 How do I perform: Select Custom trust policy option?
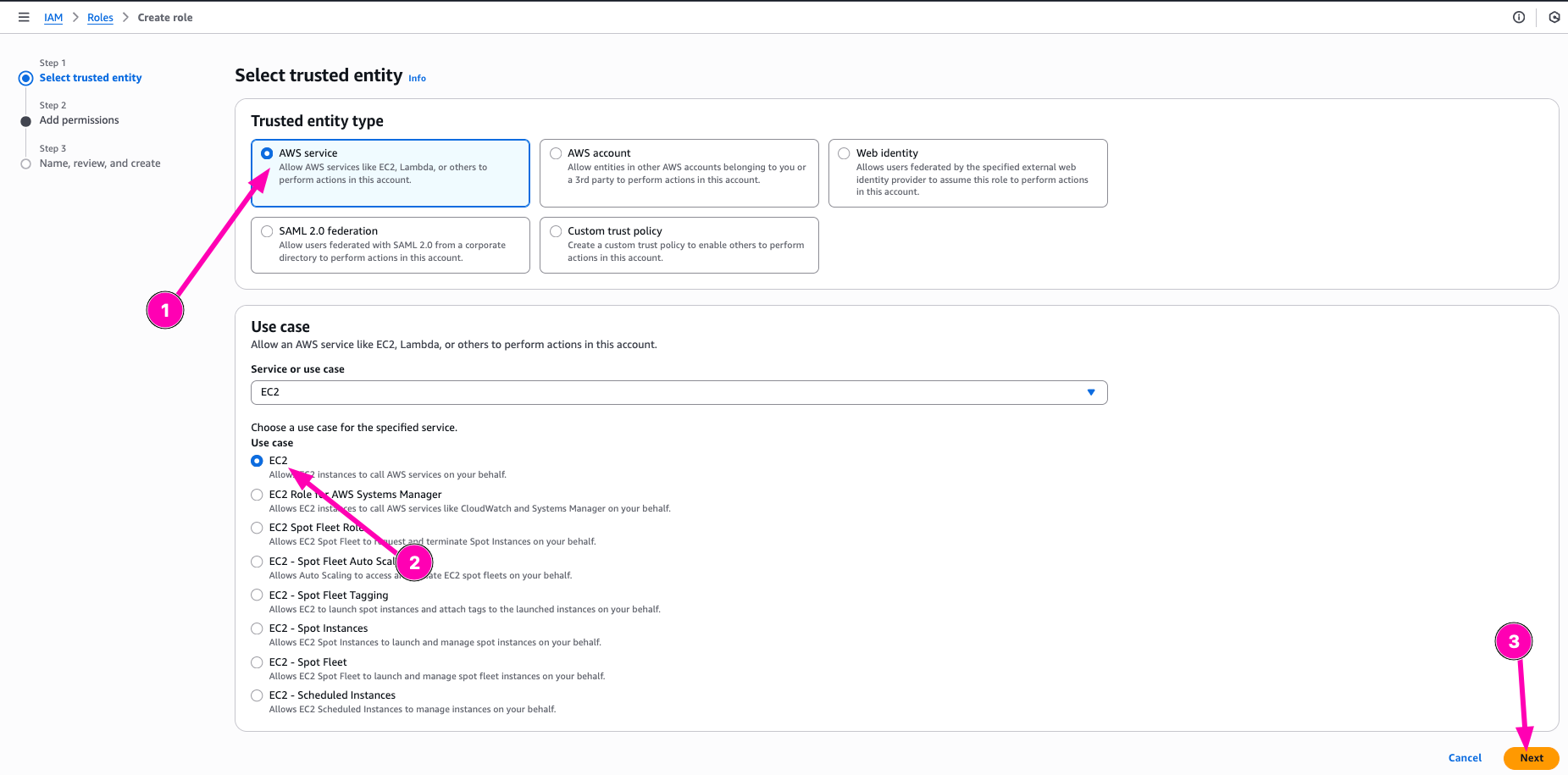pyautogui.click(x=557, y=231)
